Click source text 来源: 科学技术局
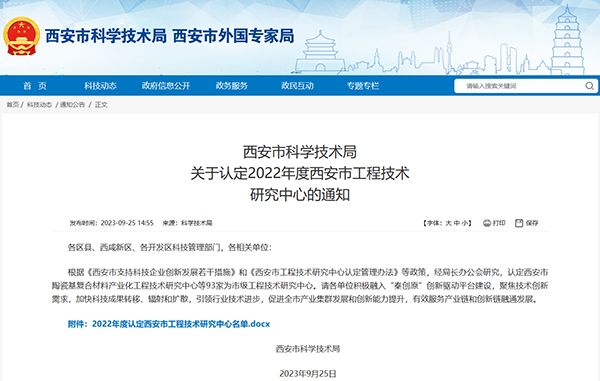 (187, 223)
